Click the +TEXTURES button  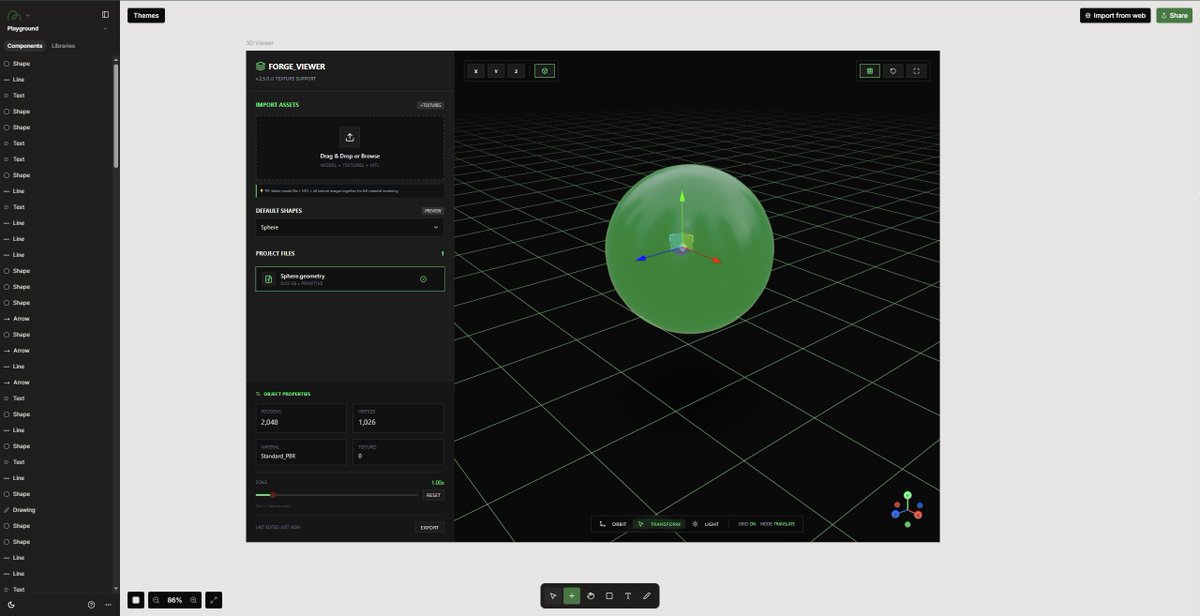tap(430, 105)
